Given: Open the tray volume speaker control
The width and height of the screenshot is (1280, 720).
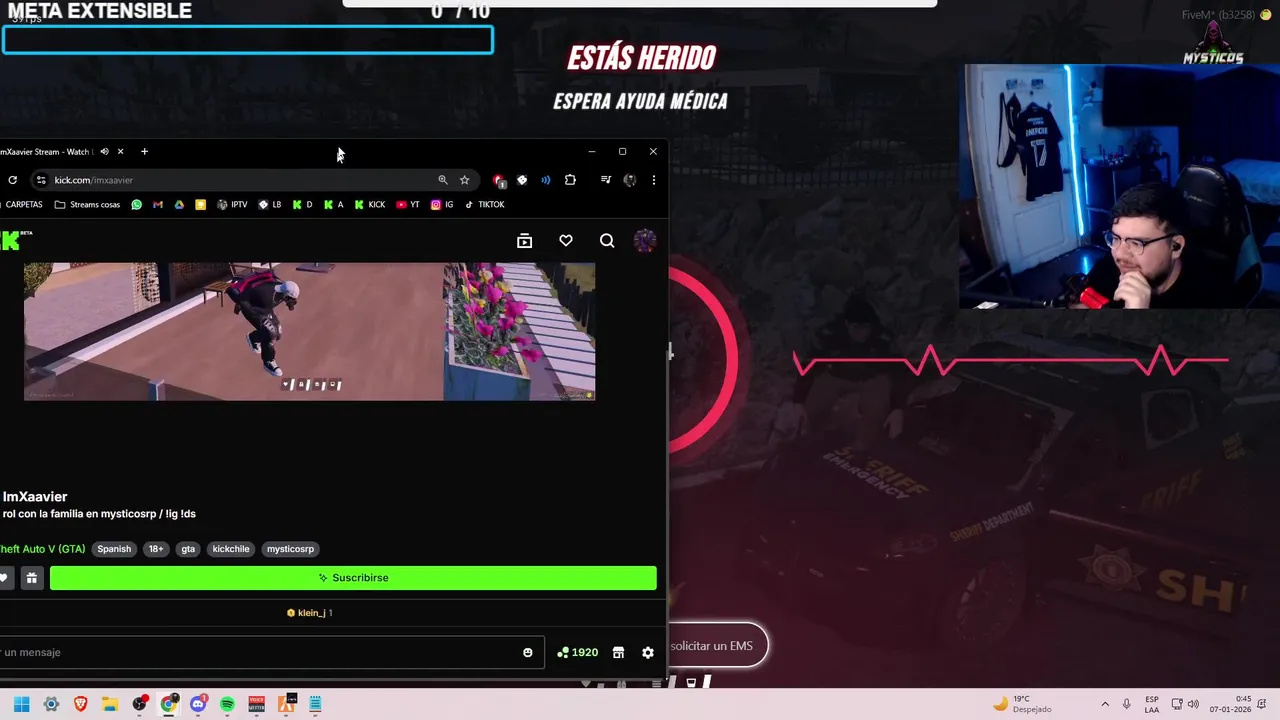Looking at the screenshot, I should pyautogui.click(x=1195, y=704).
